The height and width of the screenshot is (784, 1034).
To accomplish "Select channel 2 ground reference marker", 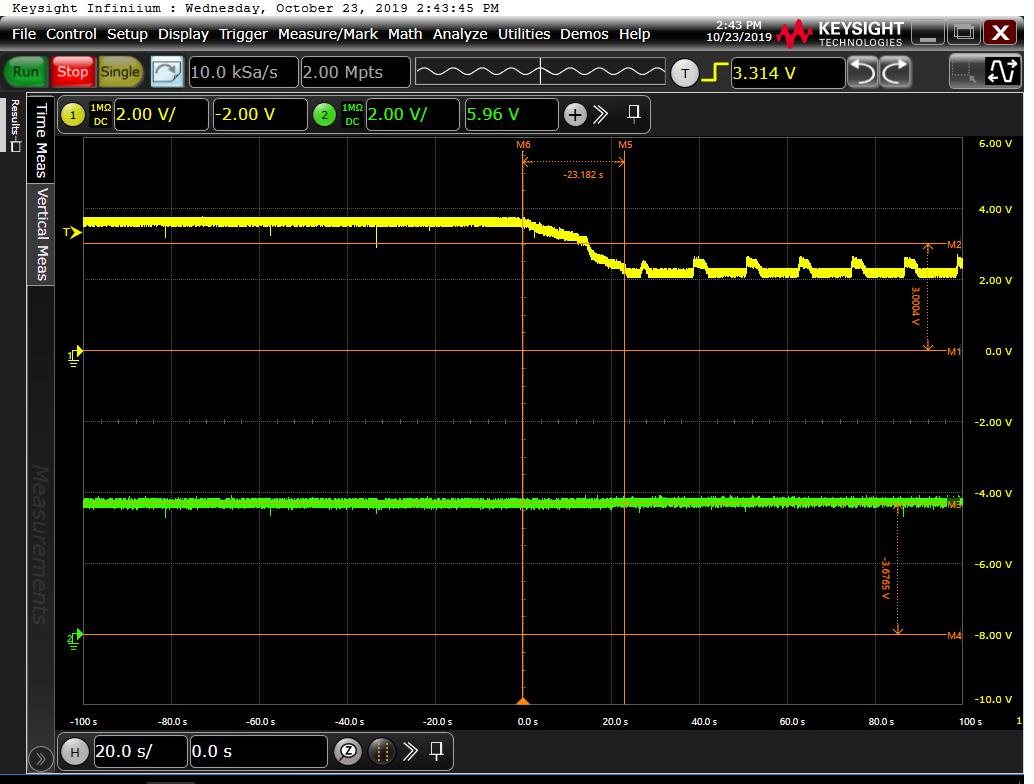I will click(75, 639).
